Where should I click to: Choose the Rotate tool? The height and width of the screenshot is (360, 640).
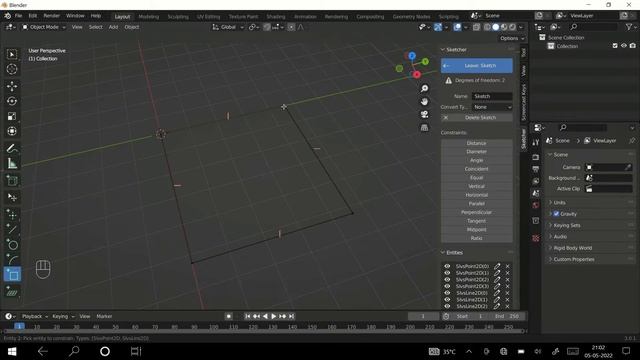pyautogui.click(x=12, y=101)
